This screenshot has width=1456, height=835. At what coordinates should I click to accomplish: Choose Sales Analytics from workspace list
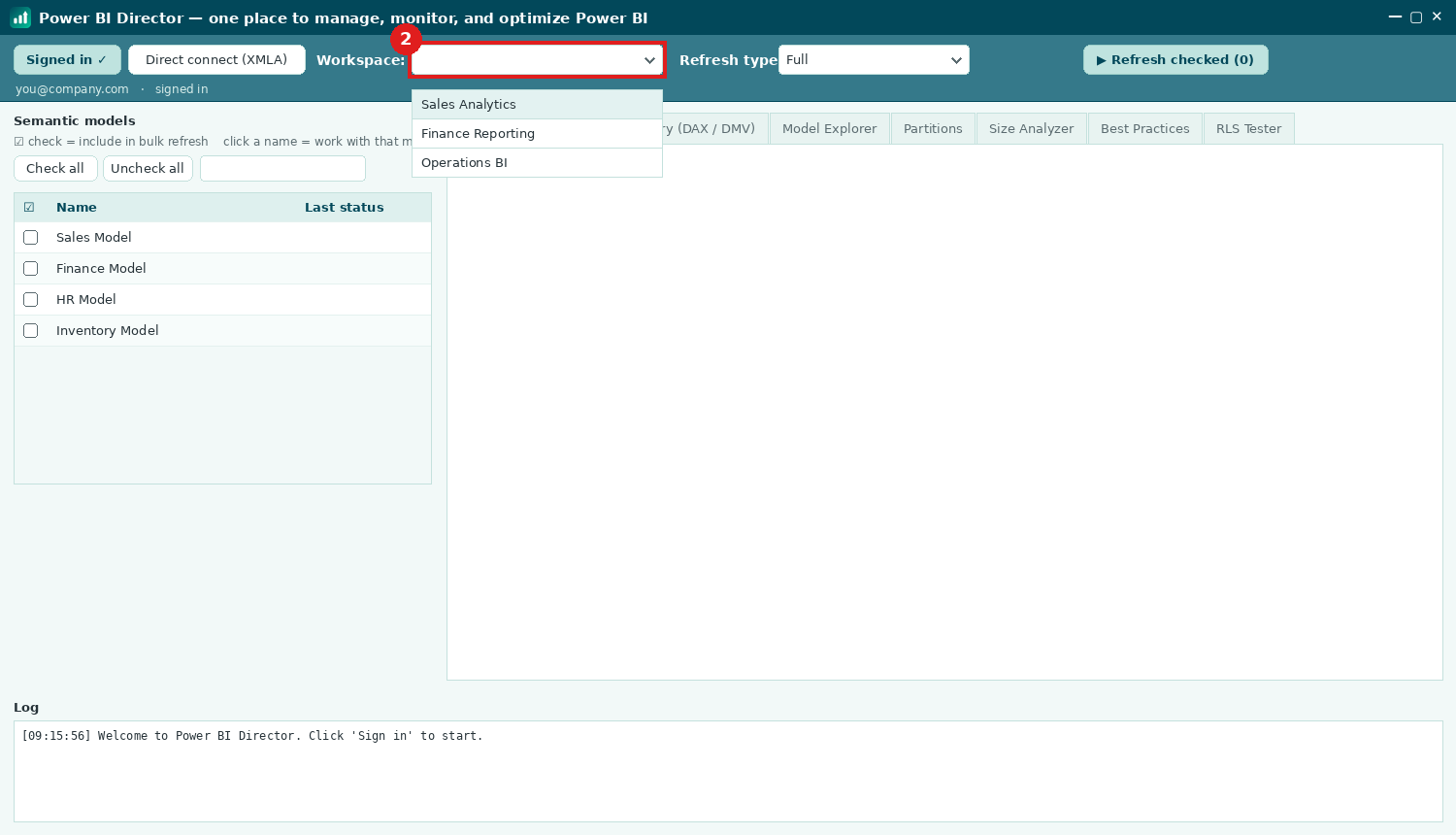(537, 105)
